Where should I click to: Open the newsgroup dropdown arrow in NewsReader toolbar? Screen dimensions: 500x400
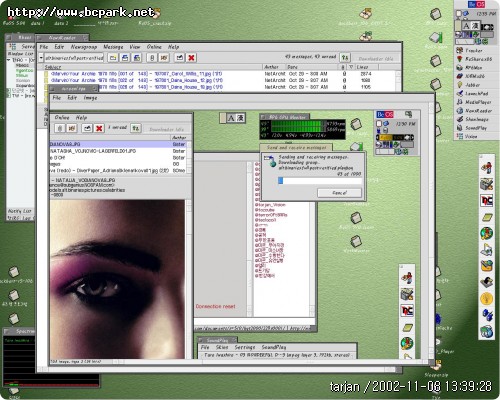coord(41,58)
